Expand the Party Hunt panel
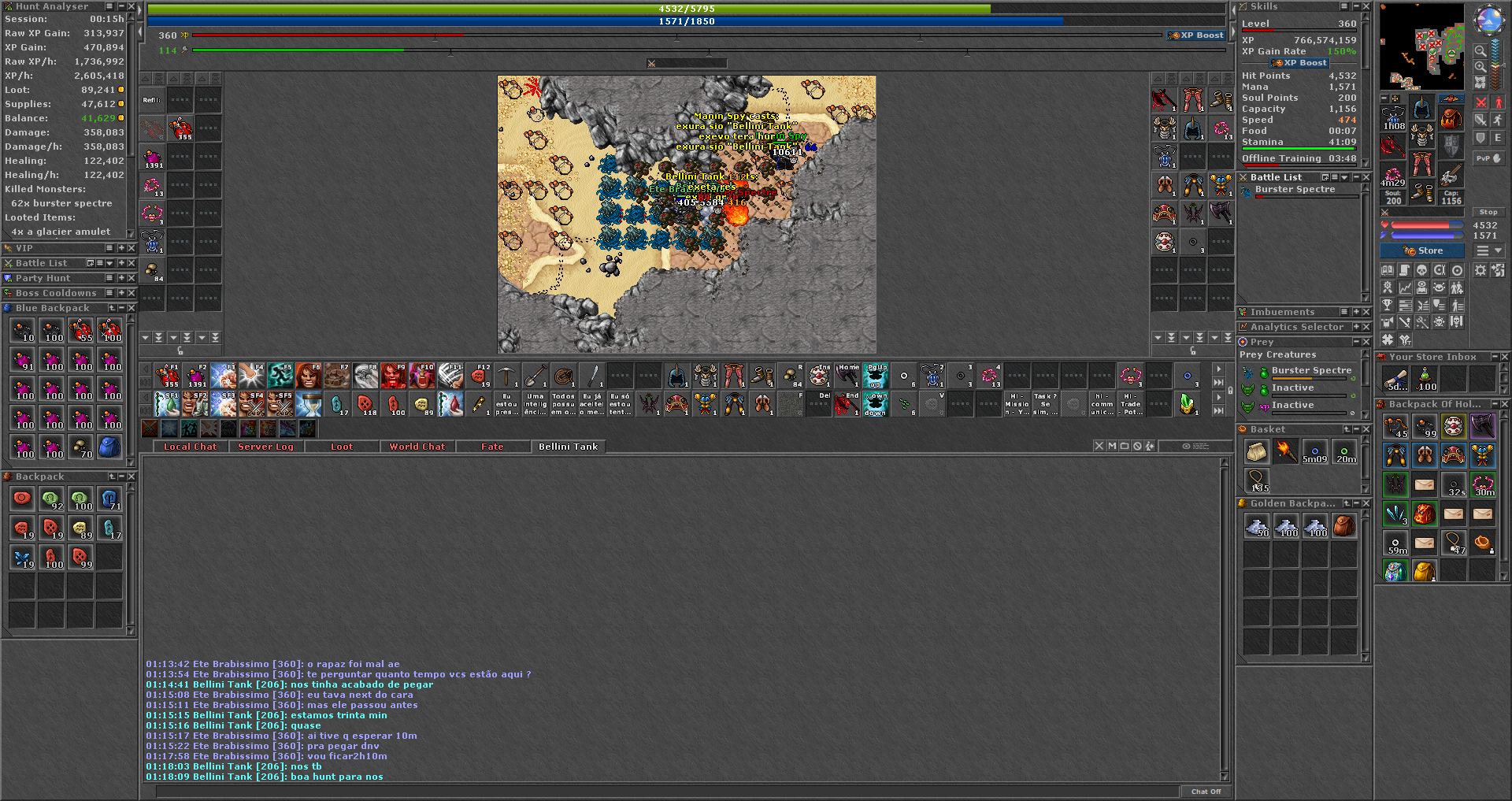Image resolution: width=1512 pixels, height=801 pixels. 121,278
